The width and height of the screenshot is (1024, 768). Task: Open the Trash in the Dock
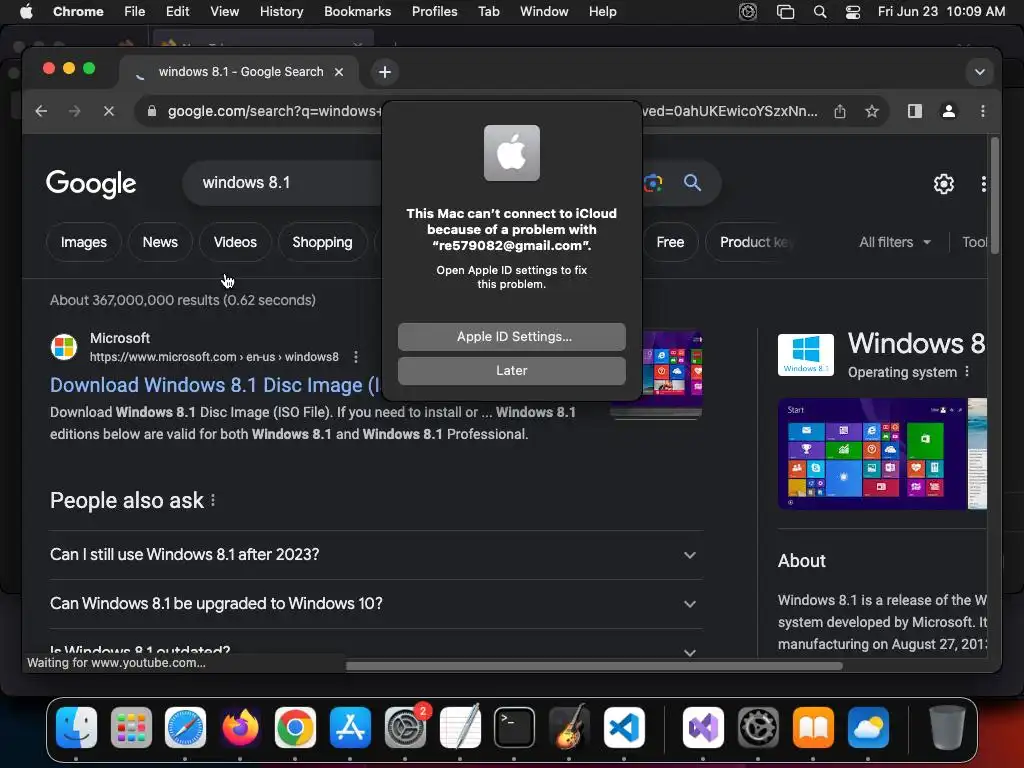point(947,728)
